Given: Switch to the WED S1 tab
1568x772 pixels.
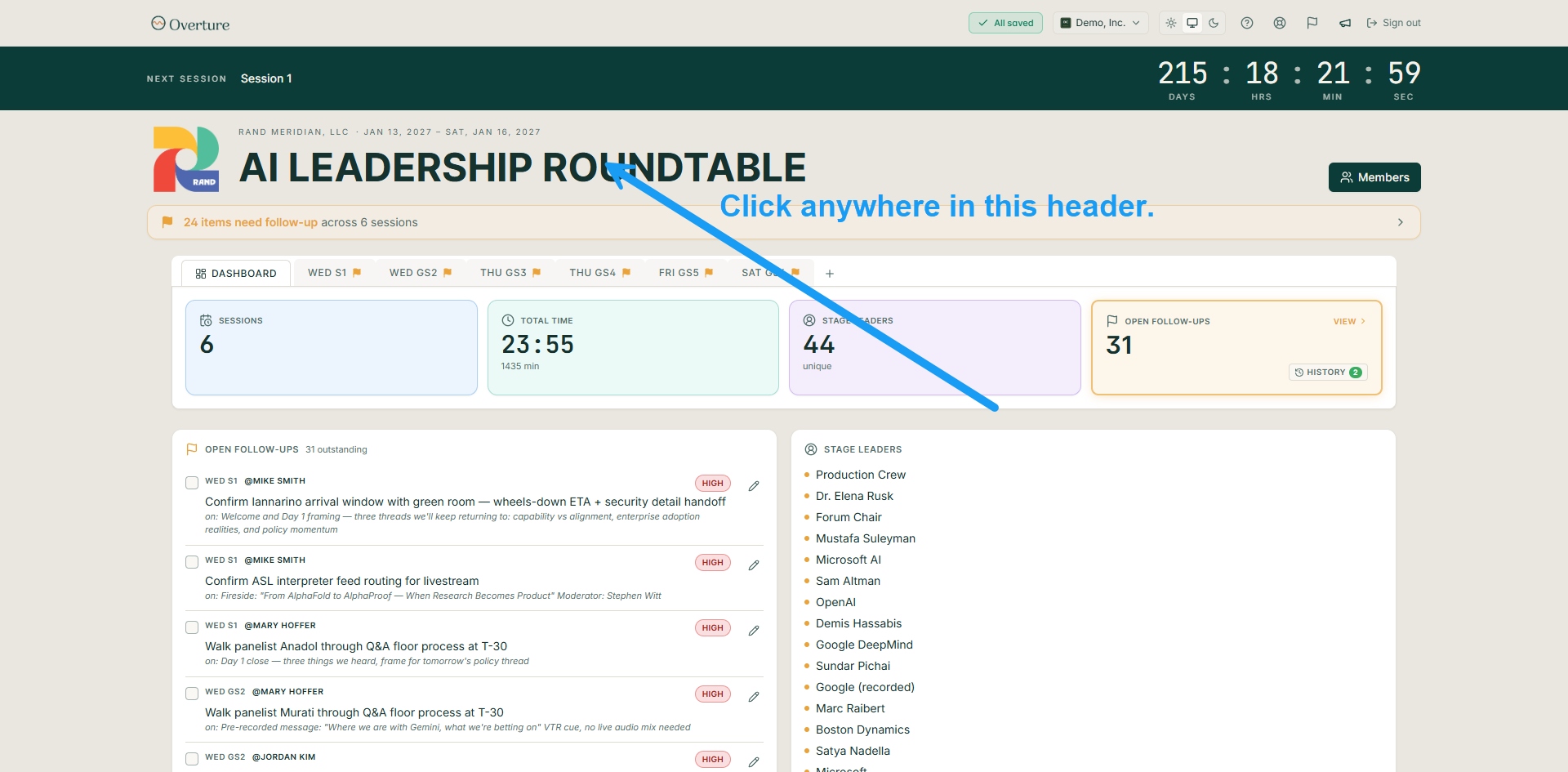Looking at the screenshot, I should 335,273.
